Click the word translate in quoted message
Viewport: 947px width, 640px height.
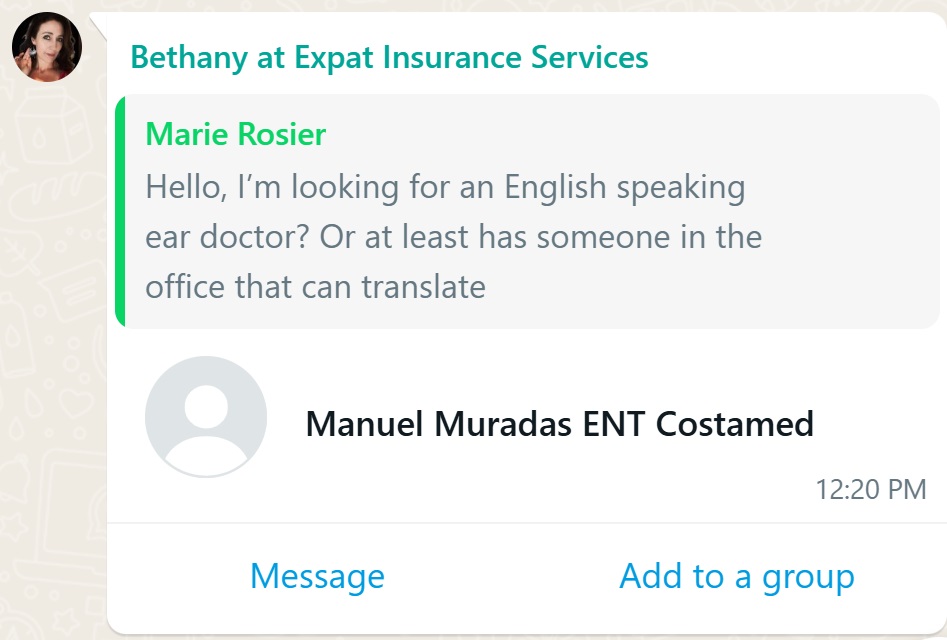tap(423, 287)
